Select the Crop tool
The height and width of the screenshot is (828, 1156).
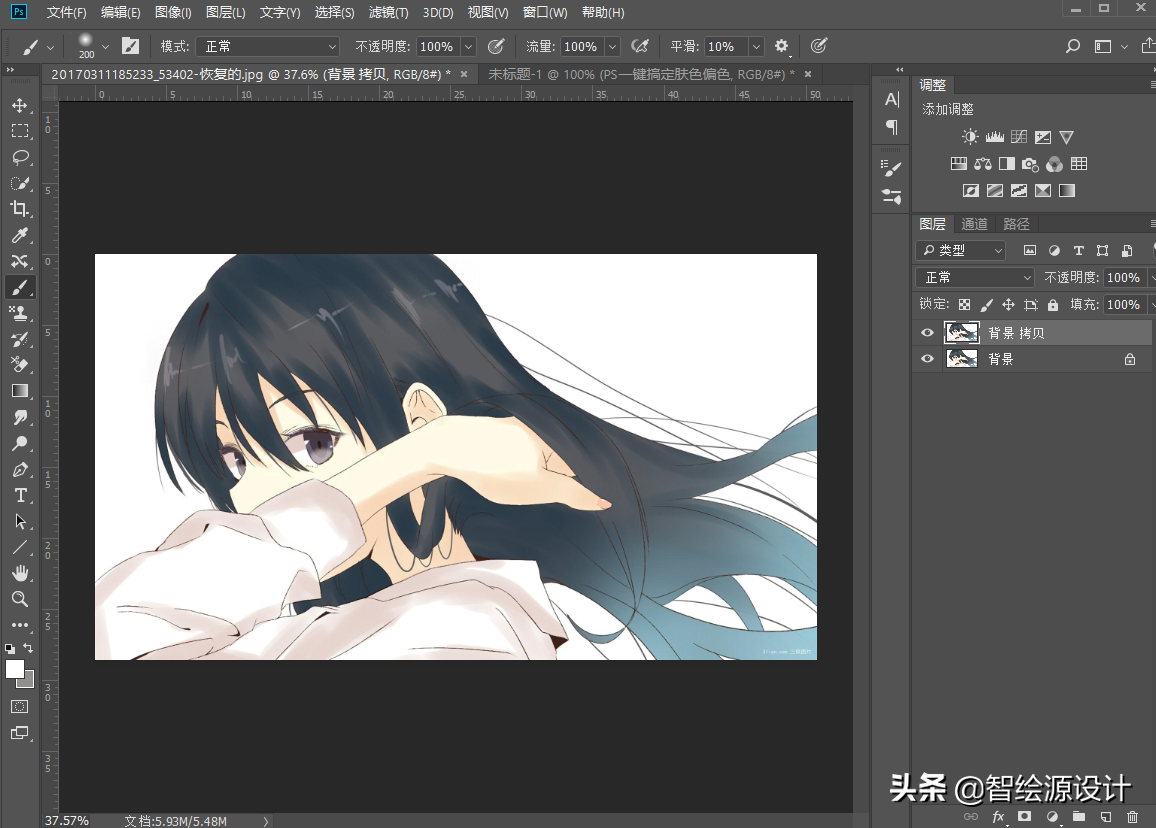pos(20,209)
